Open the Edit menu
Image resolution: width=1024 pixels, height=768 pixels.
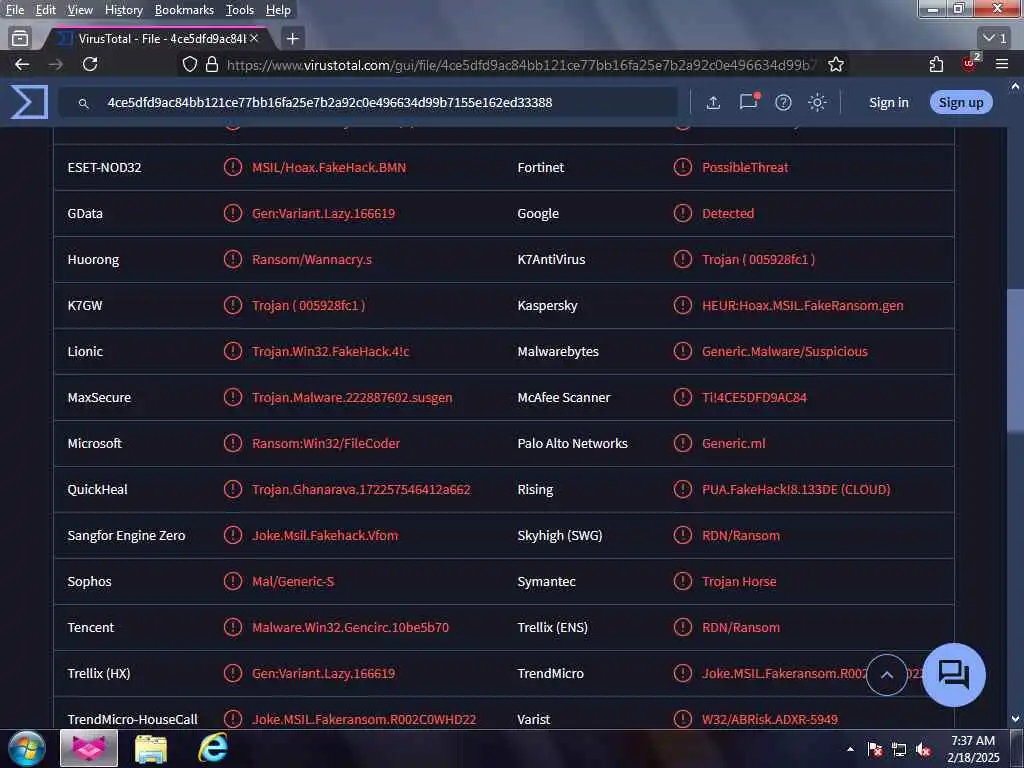point(45,10)
